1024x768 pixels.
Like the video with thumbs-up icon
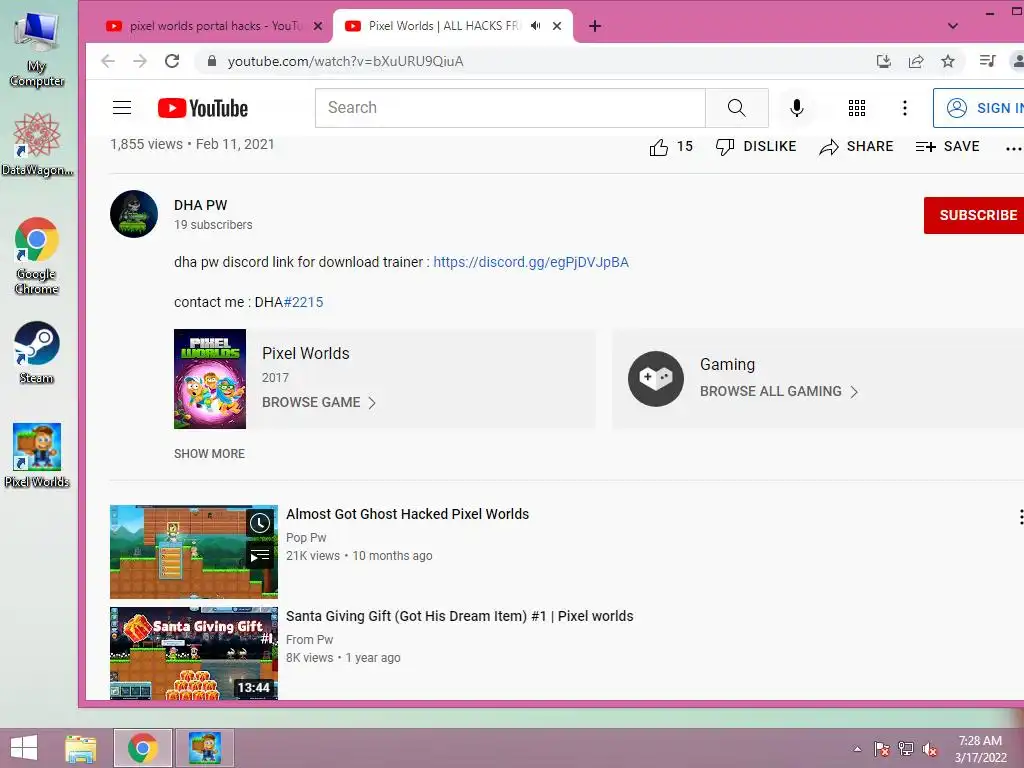[x=659, y=147]
